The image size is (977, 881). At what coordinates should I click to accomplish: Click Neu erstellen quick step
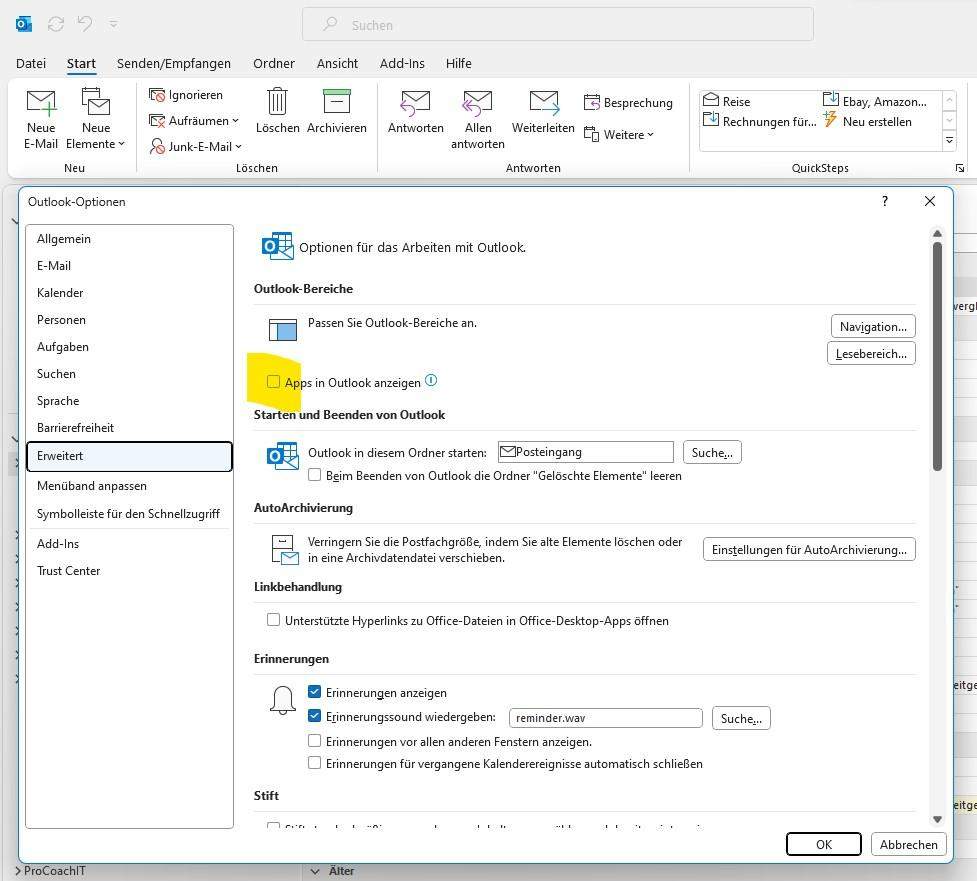(x=867, y=121)
